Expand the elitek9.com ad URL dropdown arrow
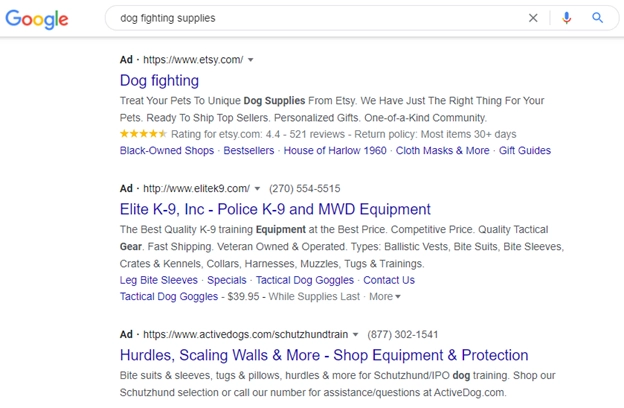This screenshot has width=624, height=408. [257, 188]
